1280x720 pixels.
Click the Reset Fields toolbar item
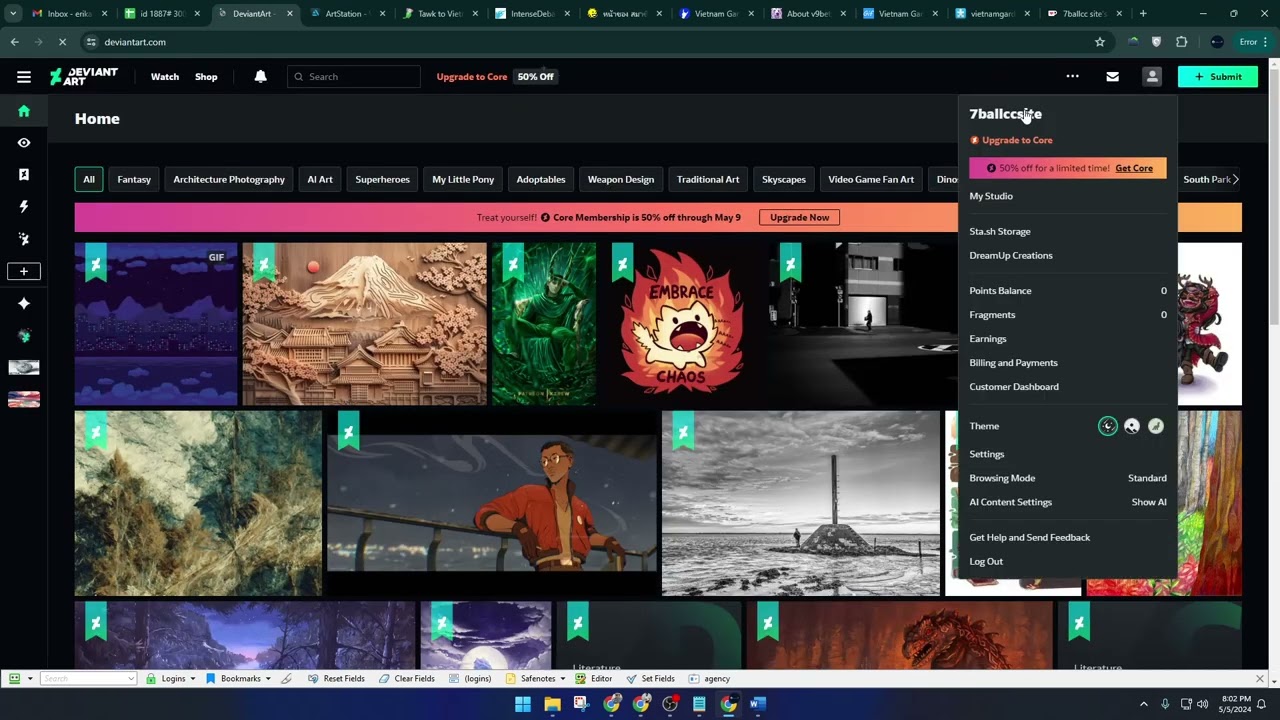pyautogui.click(x=336, y=678)
